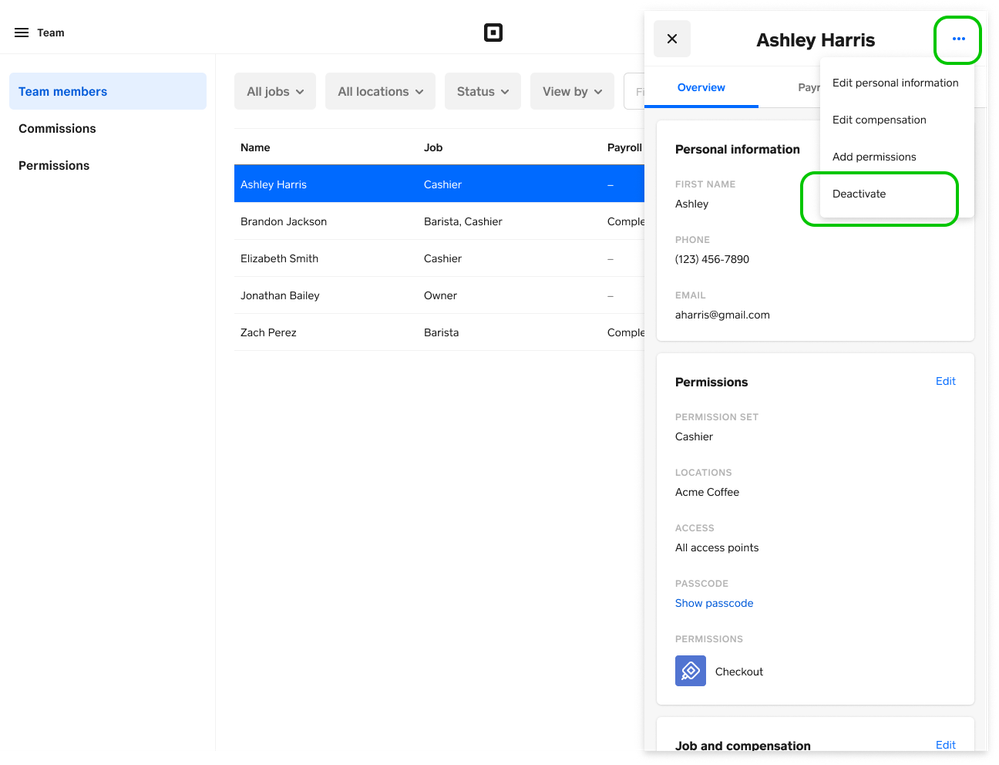The image size is (999, 765).
Task: Click the three-dot more options button
Action: (x=958, y=39)
